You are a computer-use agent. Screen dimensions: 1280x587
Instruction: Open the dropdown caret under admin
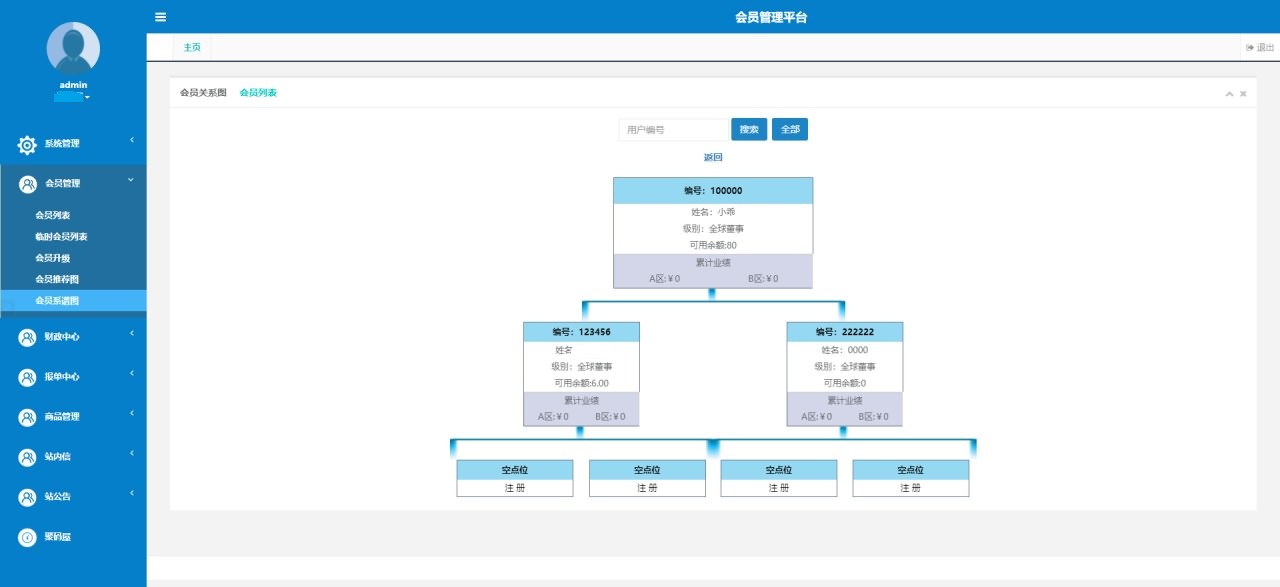pos(87,97)
